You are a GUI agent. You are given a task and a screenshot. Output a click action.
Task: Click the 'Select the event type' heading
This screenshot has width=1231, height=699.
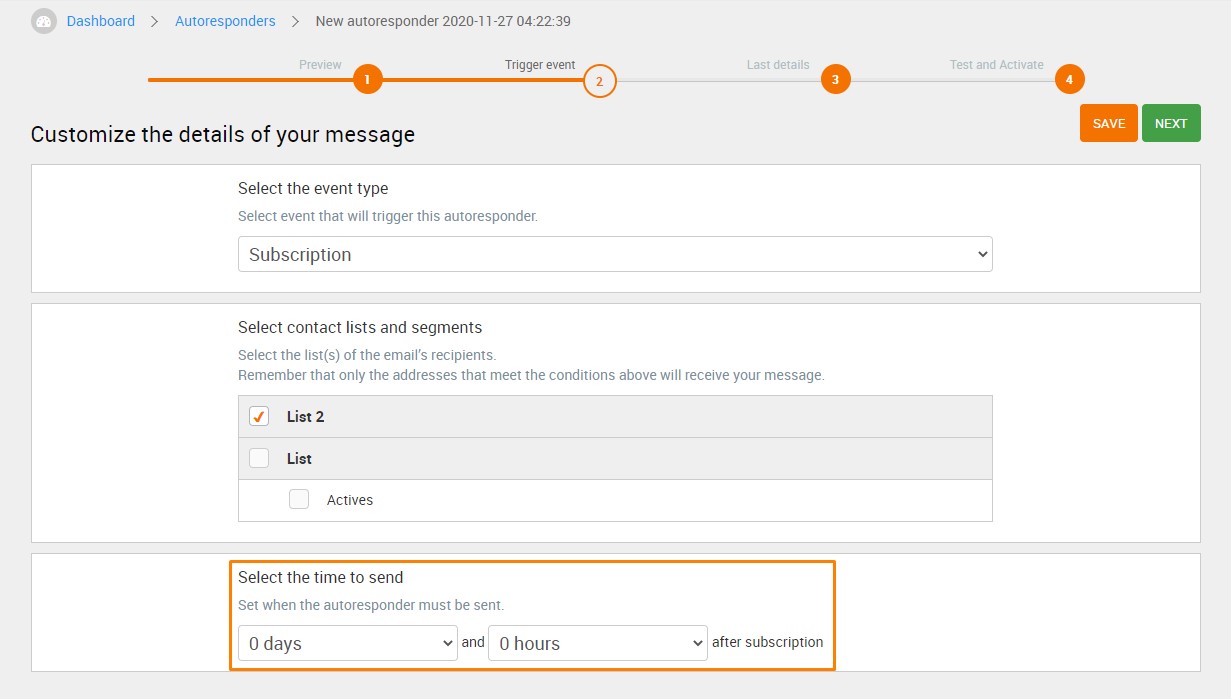tap(313, 188)
